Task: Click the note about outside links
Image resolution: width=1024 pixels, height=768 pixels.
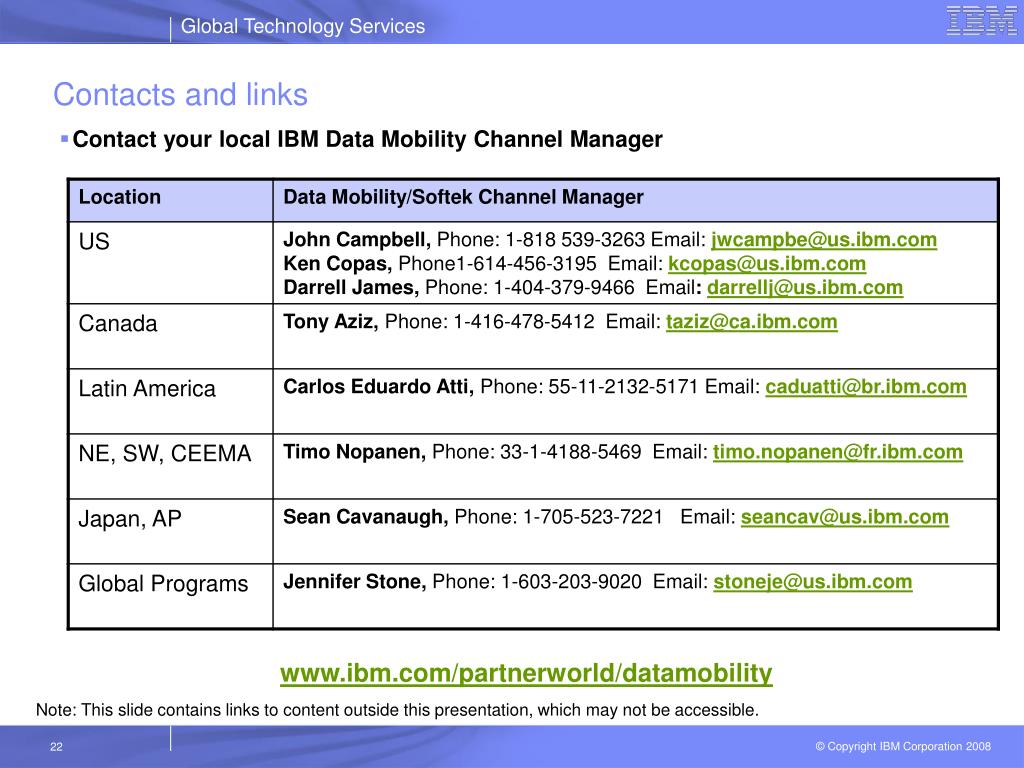Action: pos(397,710)
